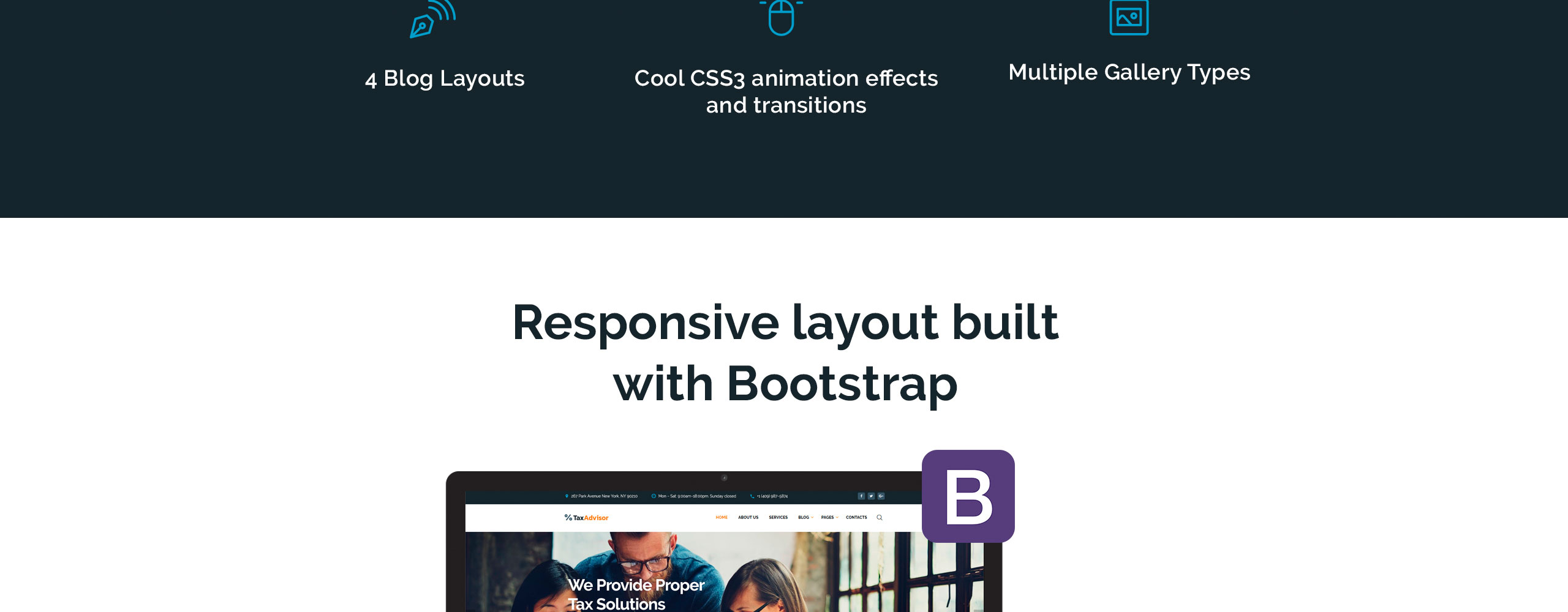Click the pen nib blog icon
Screen dimensions: 1568x612
(x=432, y=19)
